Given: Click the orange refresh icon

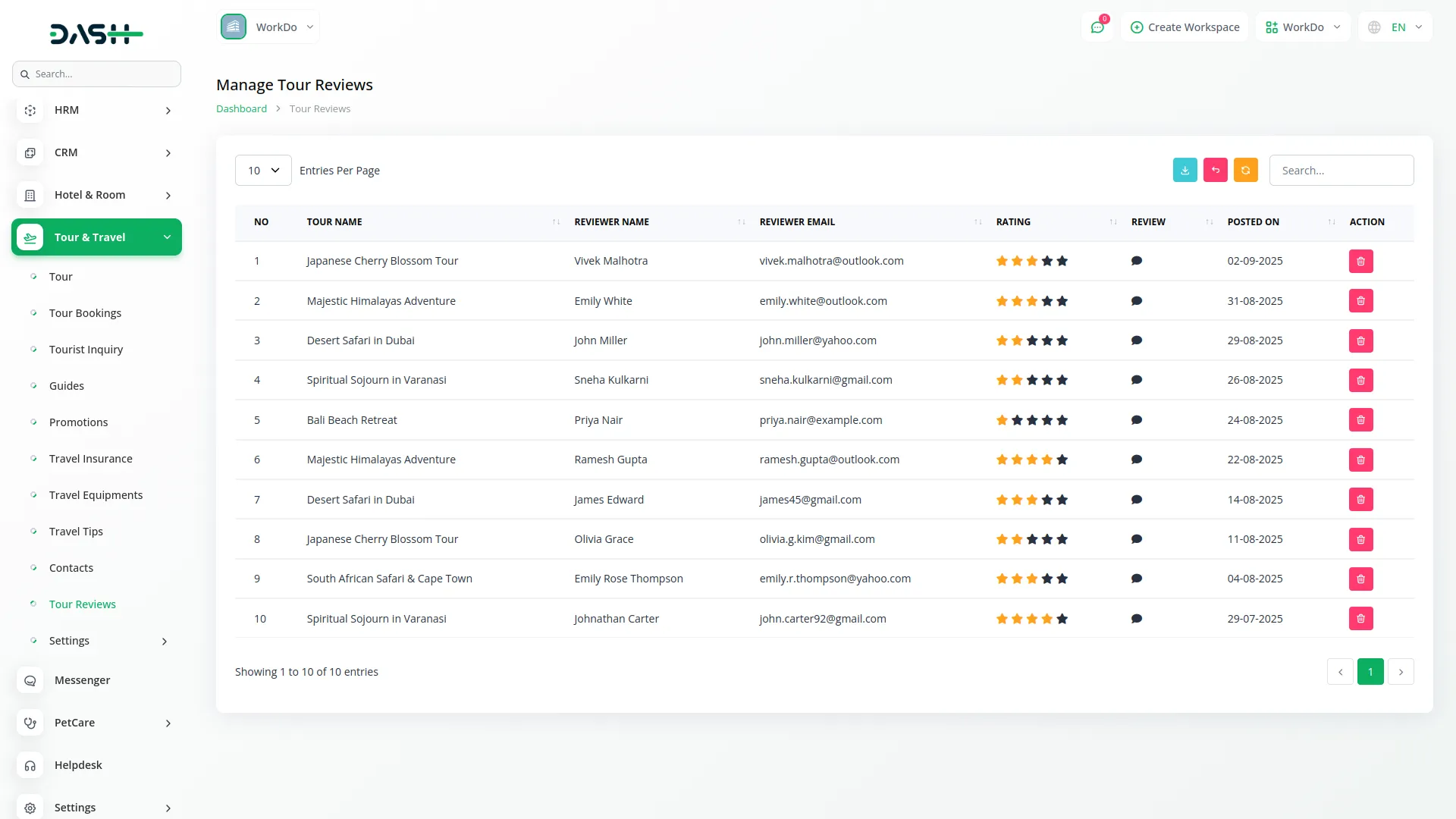Looking at the screenshot, I should (1245, 170).
